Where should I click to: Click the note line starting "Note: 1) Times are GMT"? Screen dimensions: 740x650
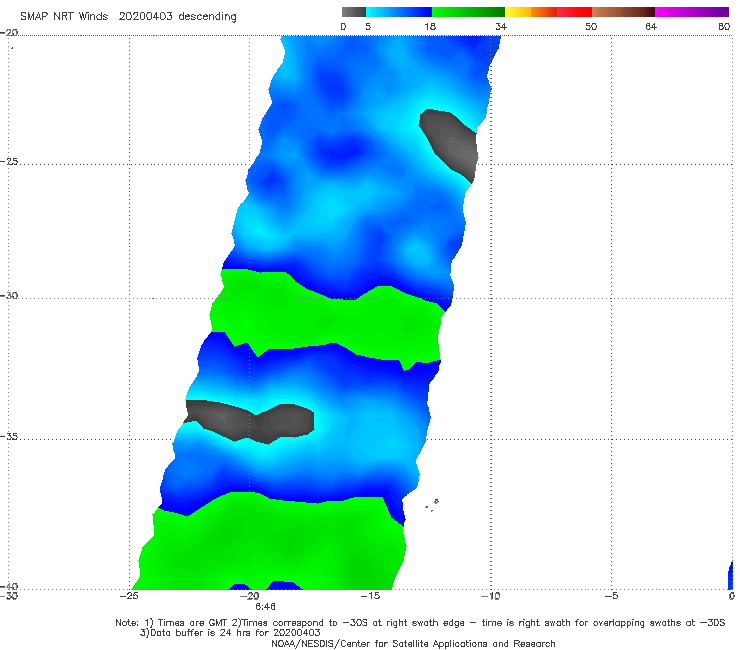pos(420,623)
